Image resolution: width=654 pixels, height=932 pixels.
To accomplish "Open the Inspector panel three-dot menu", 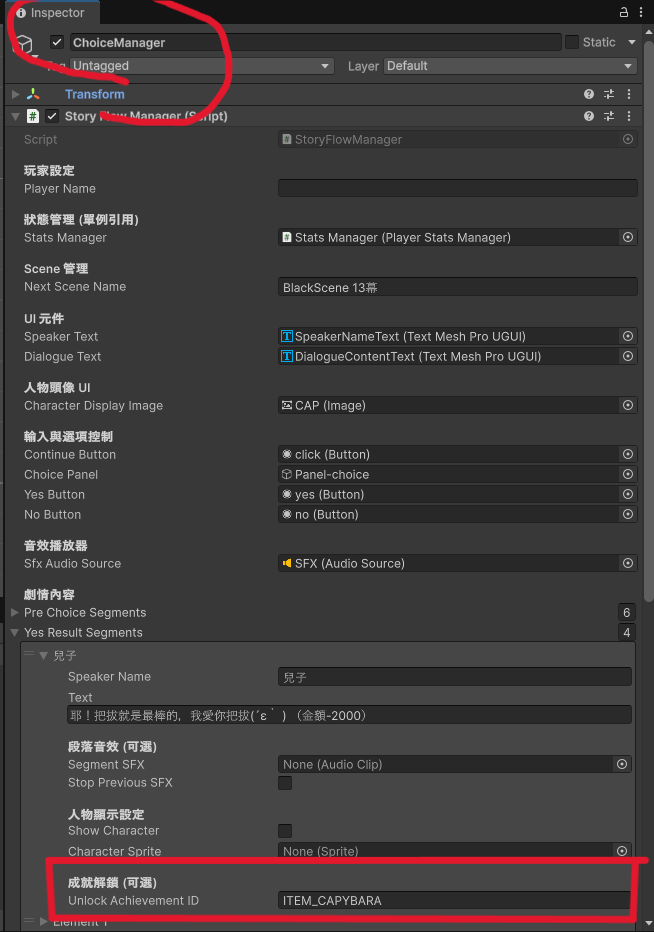I will click(x=641, y=12).
